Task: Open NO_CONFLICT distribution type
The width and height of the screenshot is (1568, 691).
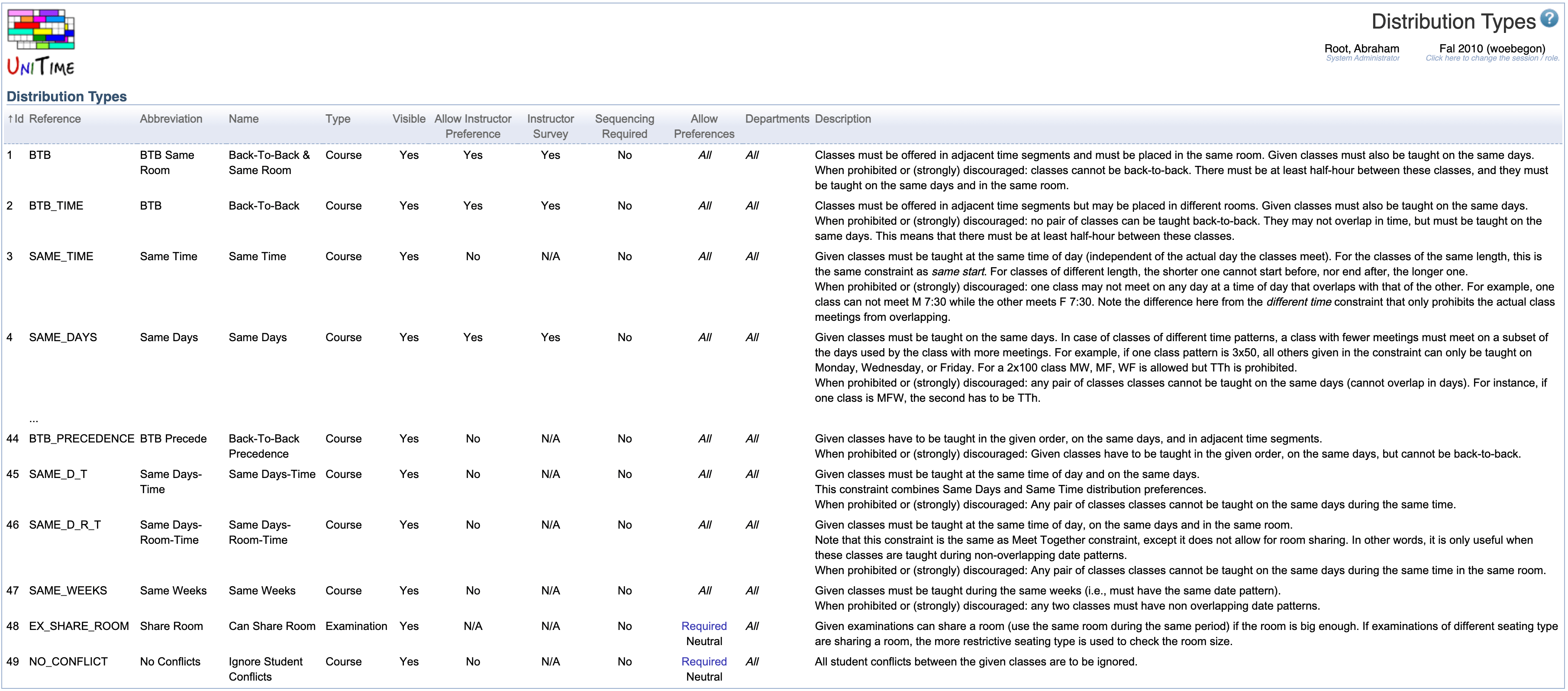Action: pyautogui.click(x=68, y=662)
